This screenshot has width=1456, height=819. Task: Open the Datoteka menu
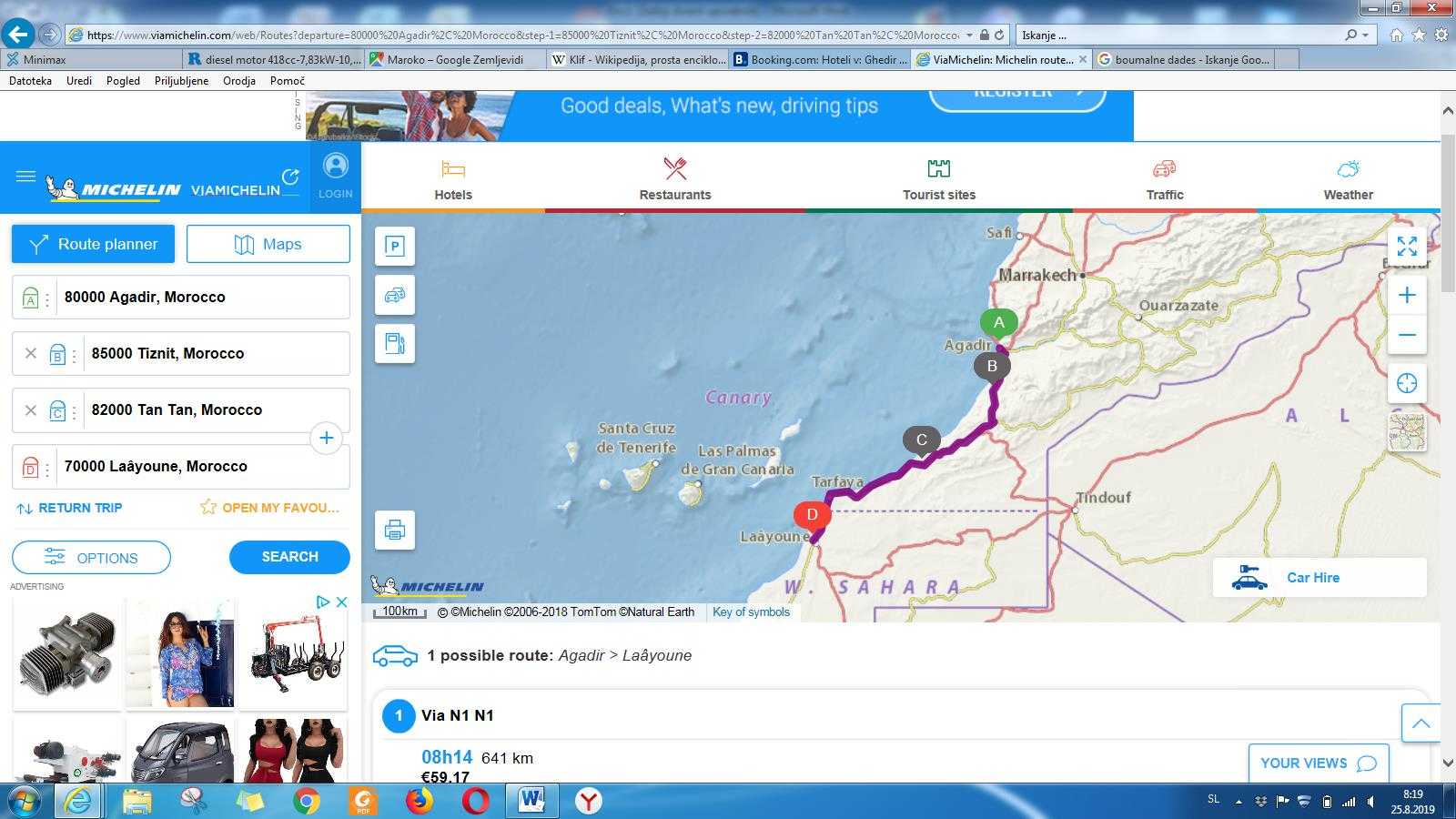tap(30, 81)
